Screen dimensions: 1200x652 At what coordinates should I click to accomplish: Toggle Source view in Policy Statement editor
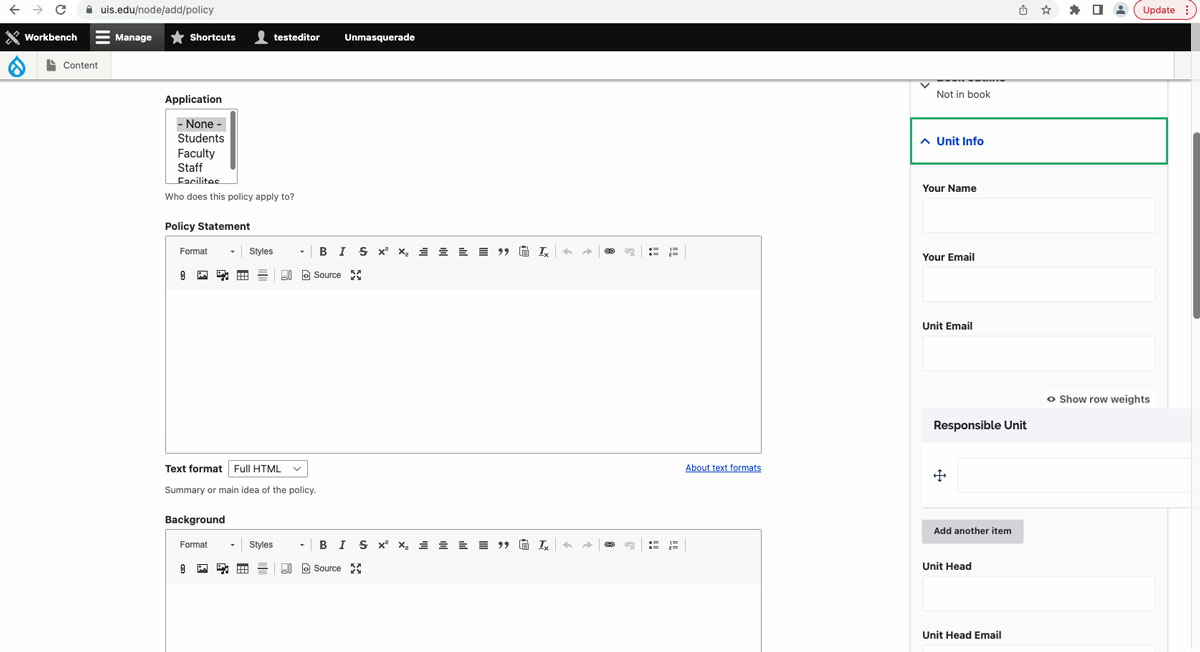tap(321, 275)
